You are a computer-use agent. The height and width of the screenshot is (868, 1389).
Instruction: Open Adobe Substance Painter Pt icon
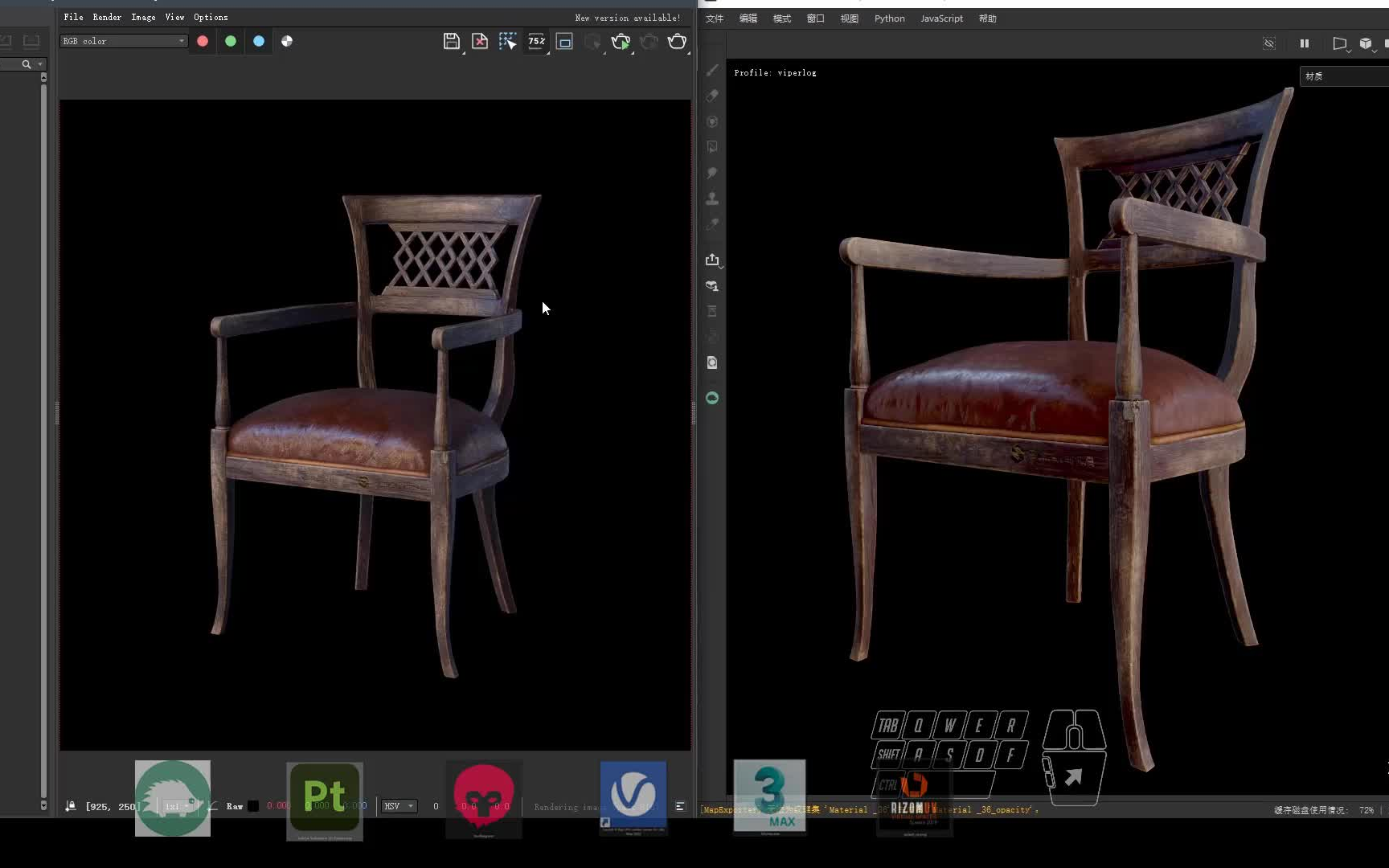325,801
